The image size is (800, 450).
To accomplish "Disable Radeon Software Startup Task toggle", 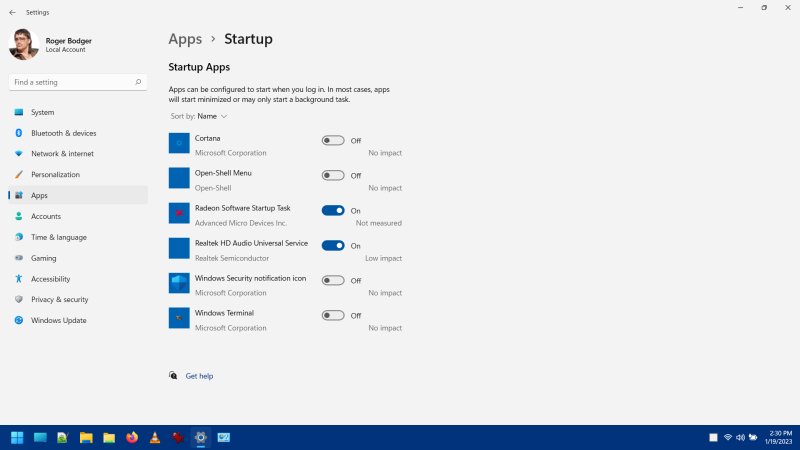I will [x=333, y=211].
